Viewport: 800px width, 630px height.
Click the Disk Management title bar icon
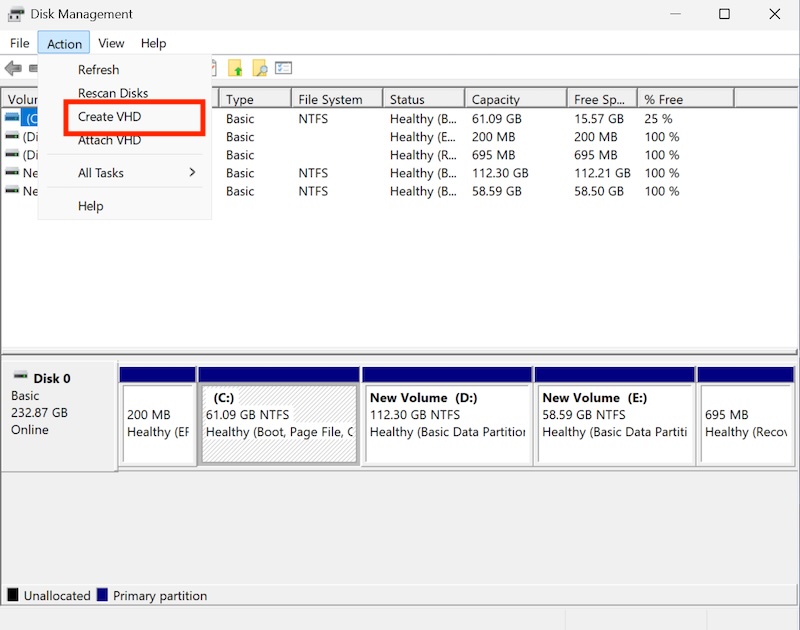tap(16, 14)
